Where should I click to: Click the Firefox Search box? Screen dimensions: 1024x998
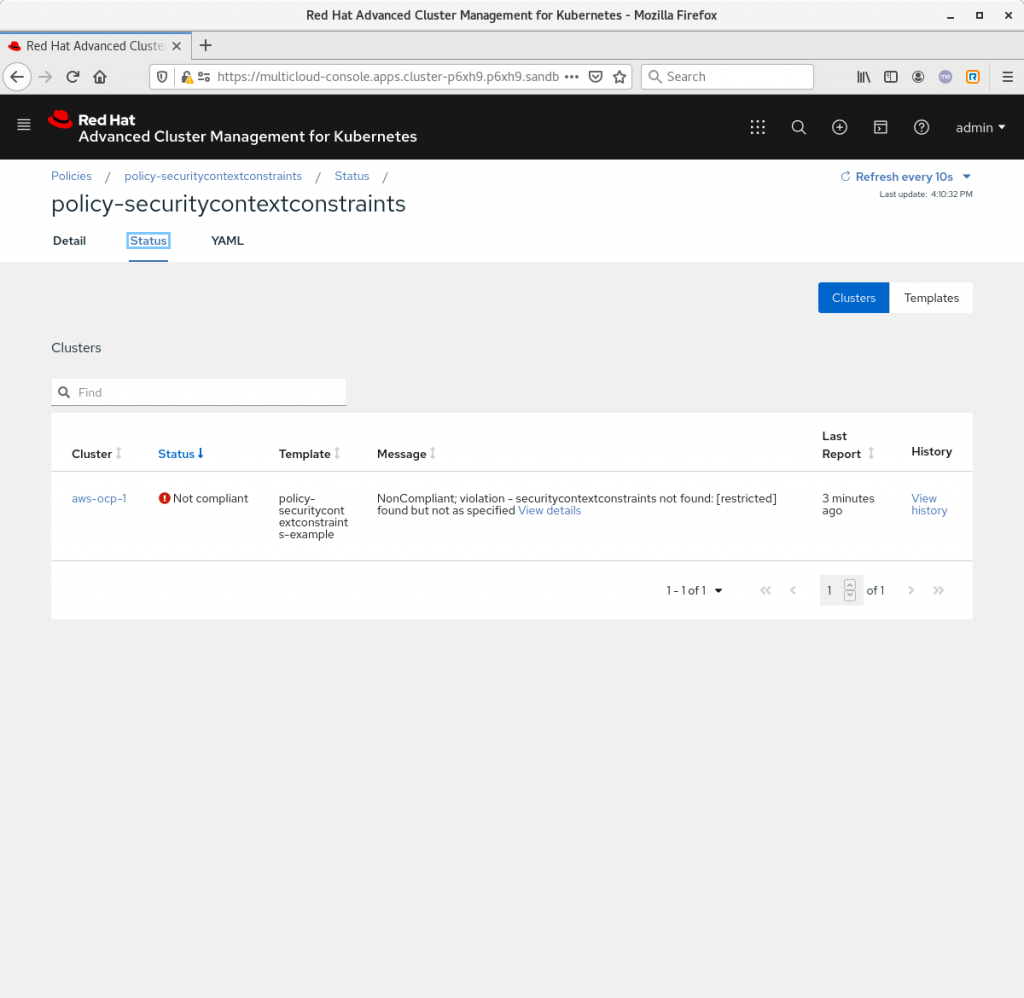coord(728,77)
